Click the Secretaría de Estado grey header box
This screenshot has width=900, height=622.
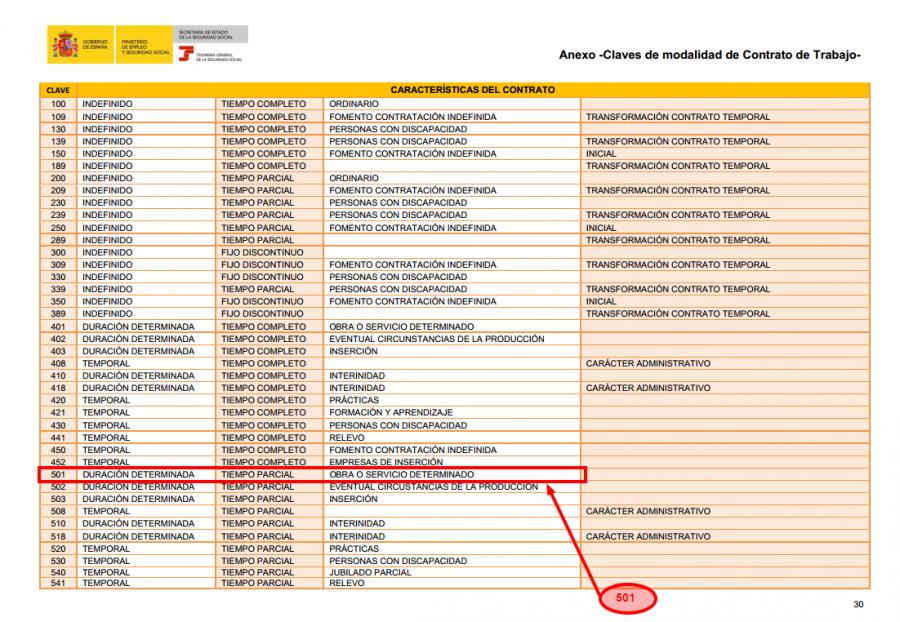pos(210,35)
